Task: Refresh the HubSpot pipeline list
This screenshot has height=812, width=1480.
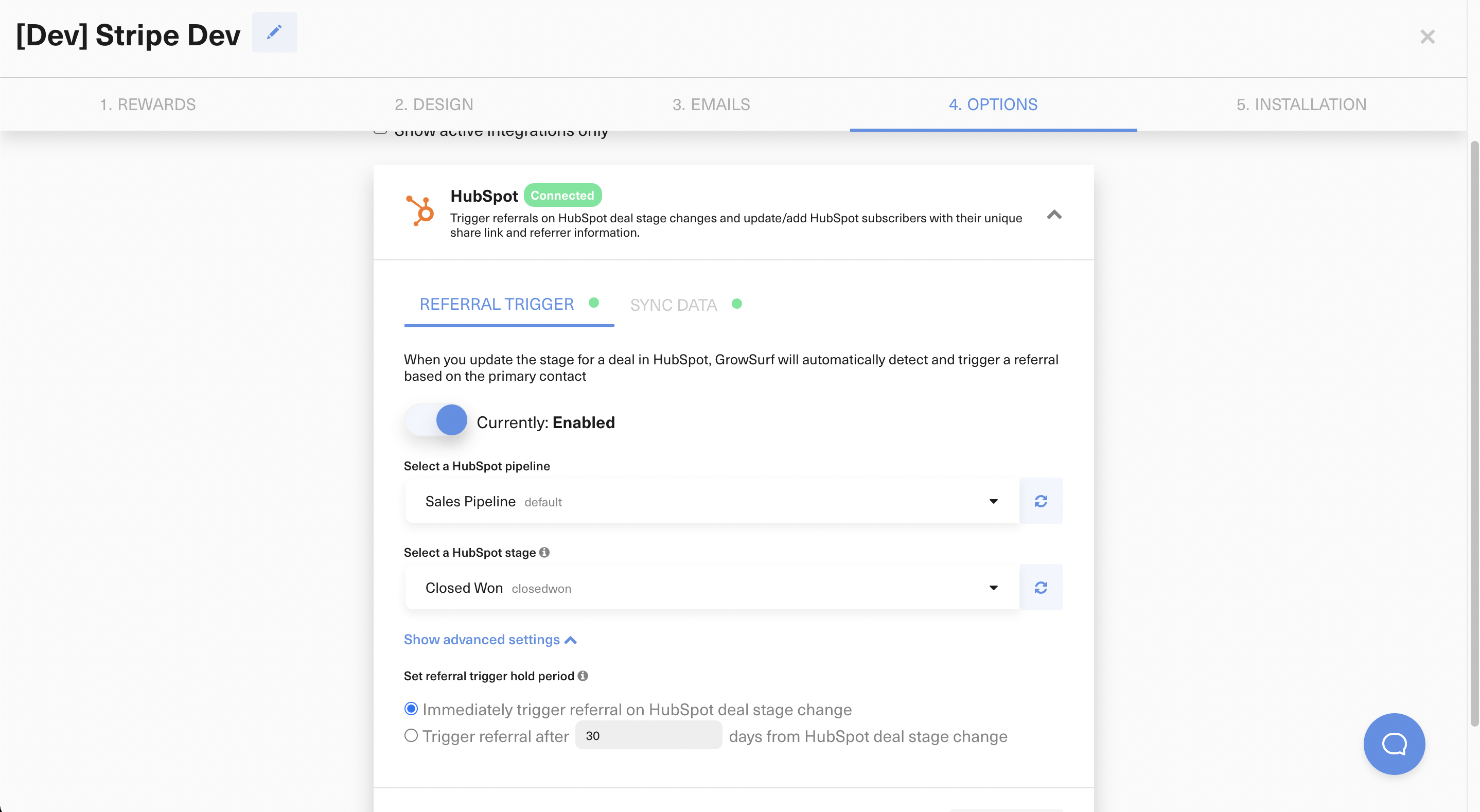Action: pyautogui.click(x=1042, y=501)
